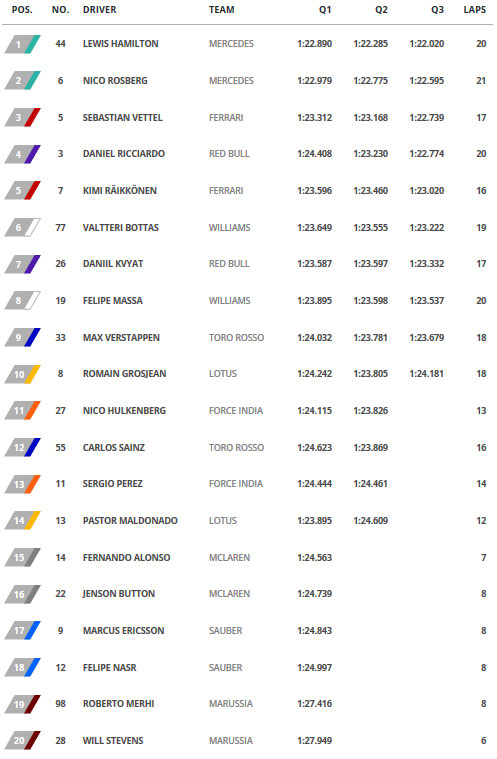Click Max Verstappen driver name
Image resolution: width=497 pixels, height=759 pixels.
(121, 337)
